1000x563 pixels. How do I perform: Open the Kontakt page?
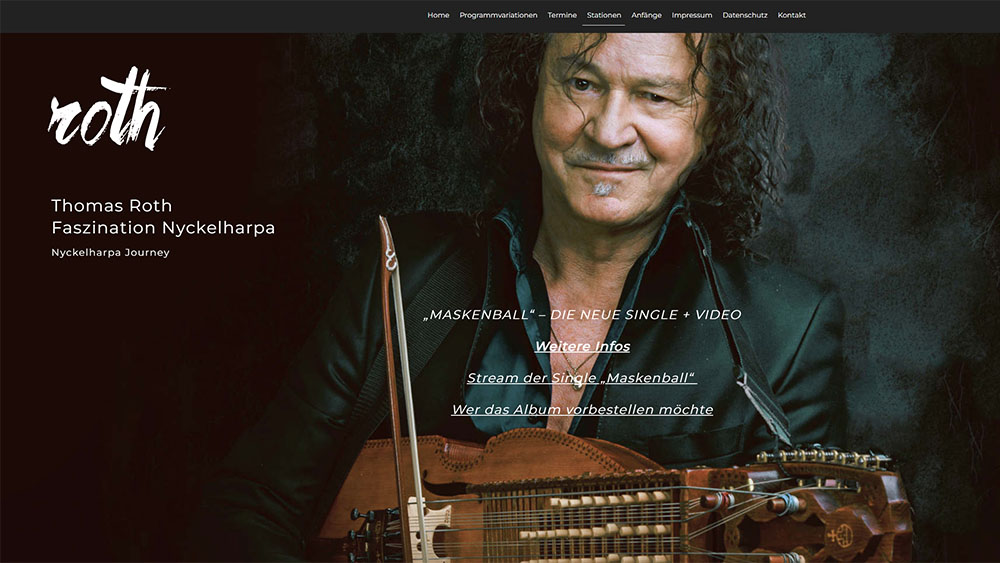[x=791, y=15]
